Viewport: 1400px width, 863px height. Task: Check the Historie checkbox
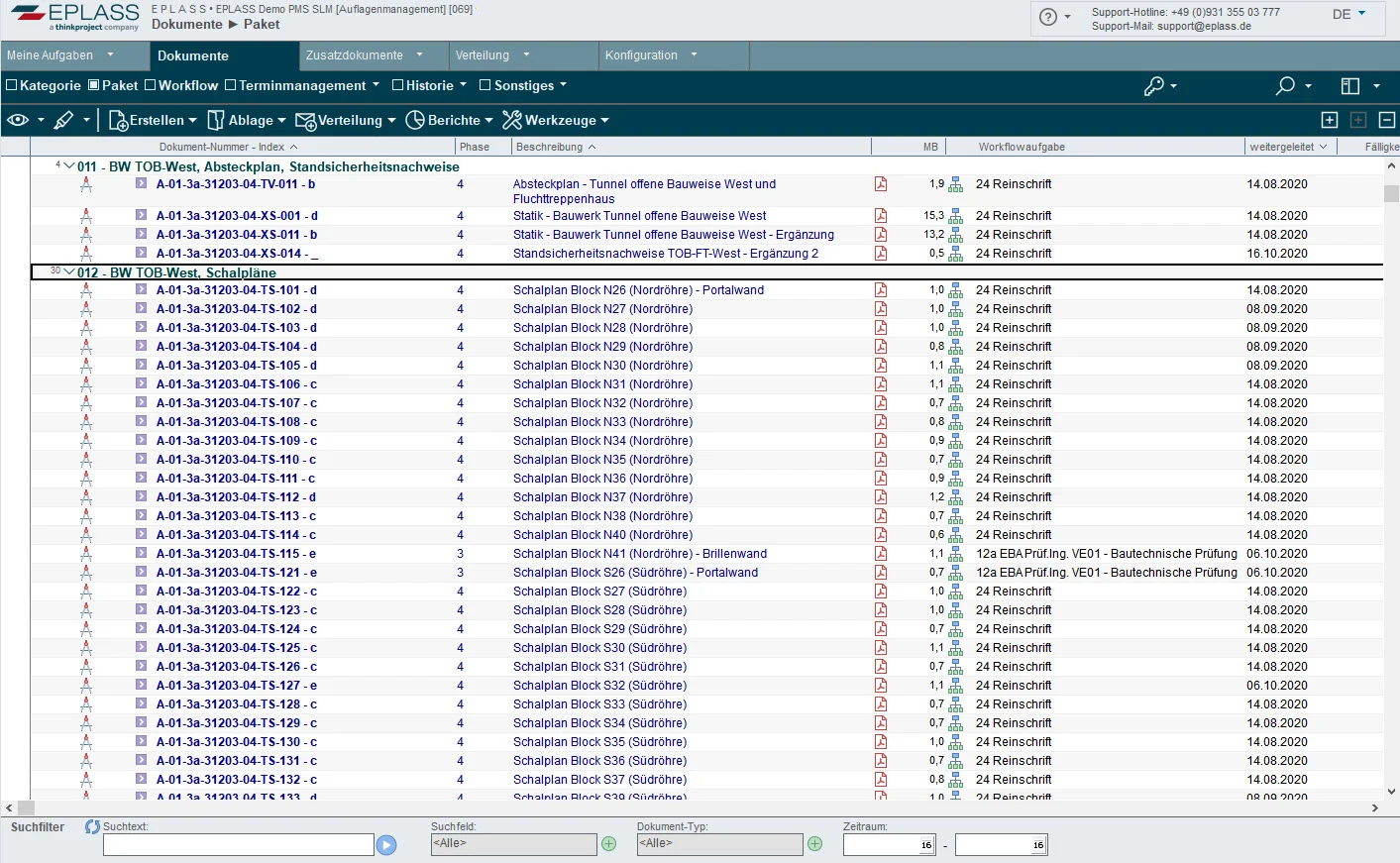397,85
